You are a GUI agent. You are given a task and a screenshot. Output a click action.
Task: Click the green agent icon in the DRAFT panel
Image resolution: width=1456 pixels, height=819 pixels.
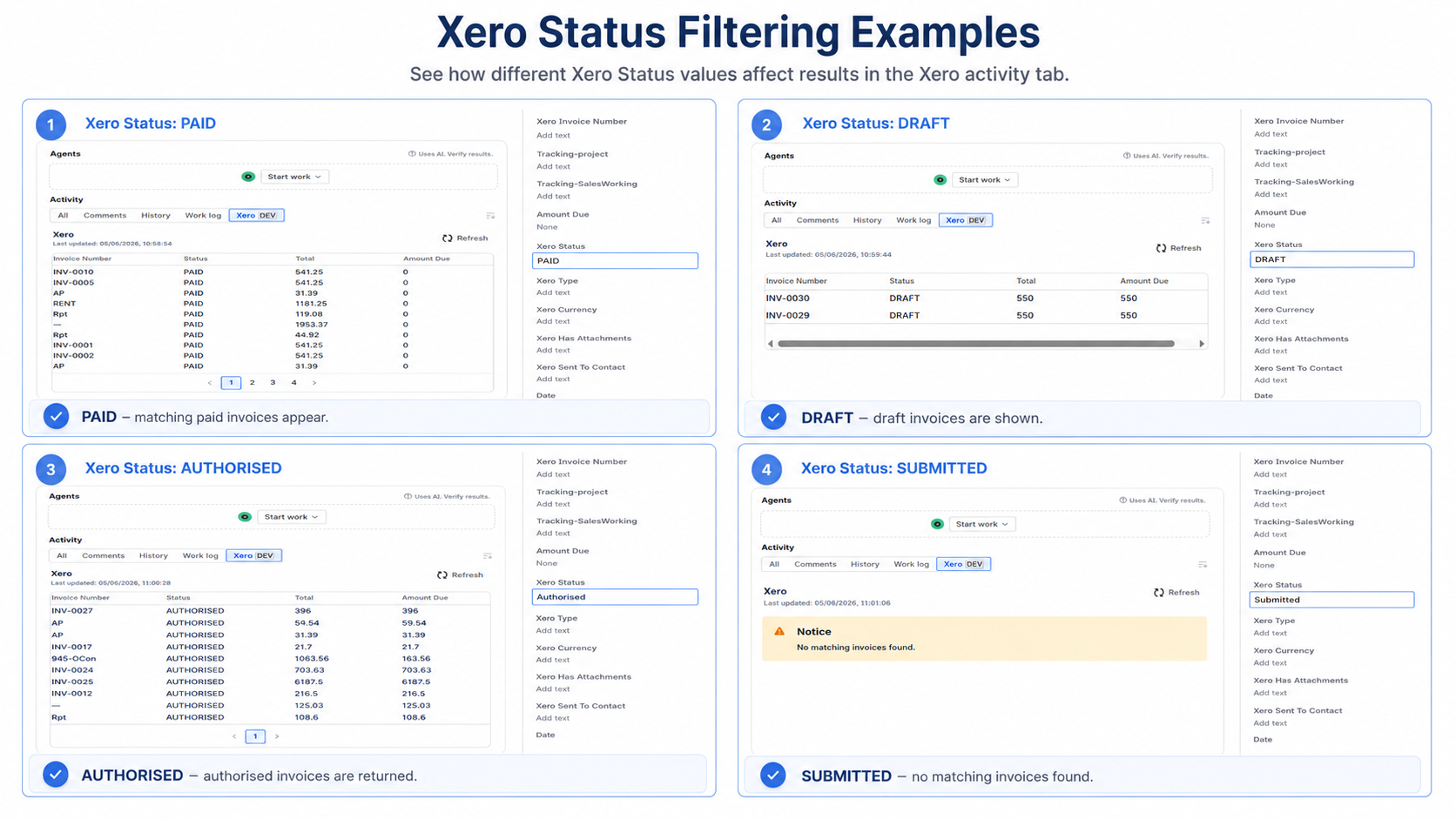[x=940, y=180]
